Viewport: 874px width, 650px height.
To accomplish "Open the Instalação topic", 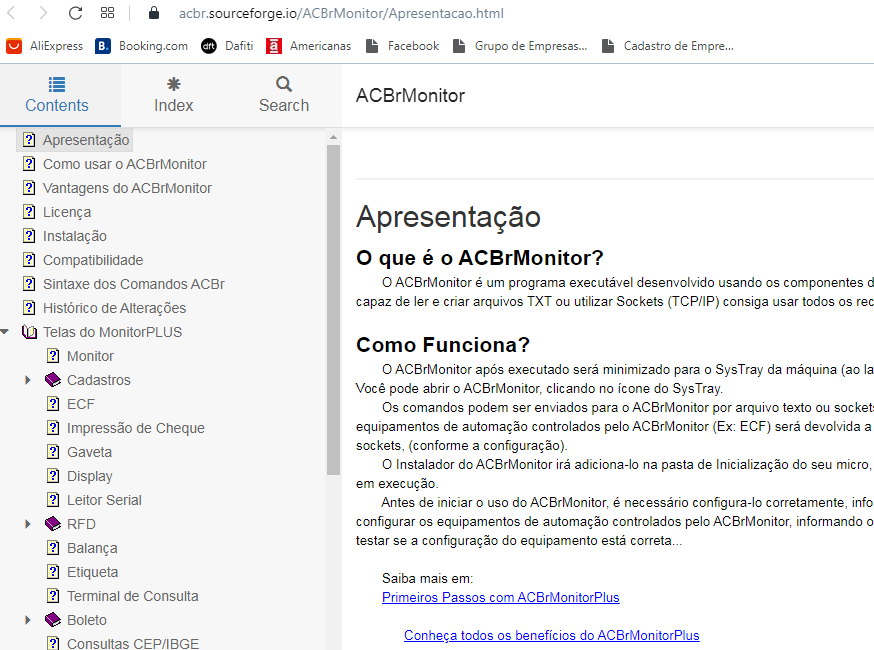I will coord(75,236).
